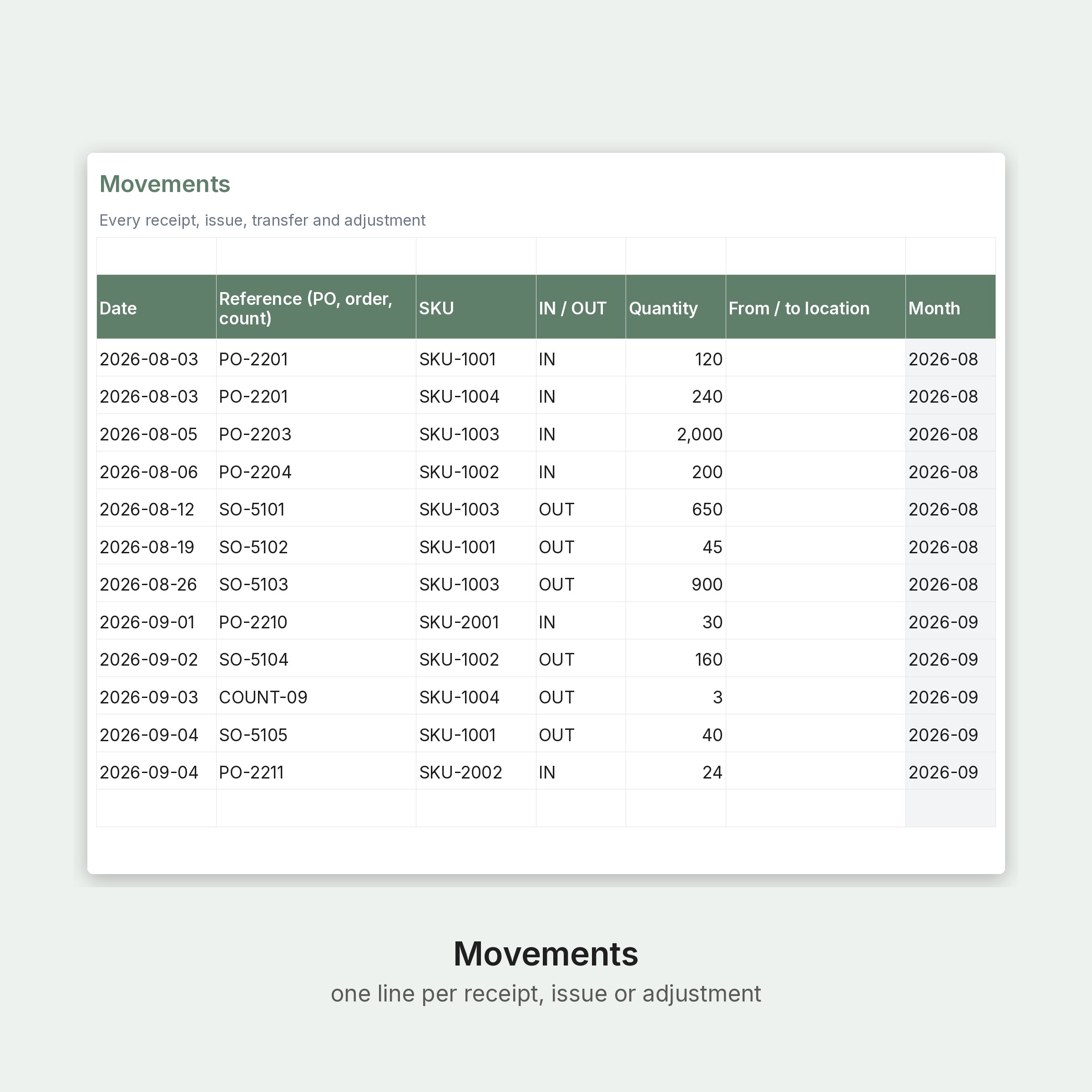
Task: Click quantity cell 3
Action: click(x=675, y=696)
